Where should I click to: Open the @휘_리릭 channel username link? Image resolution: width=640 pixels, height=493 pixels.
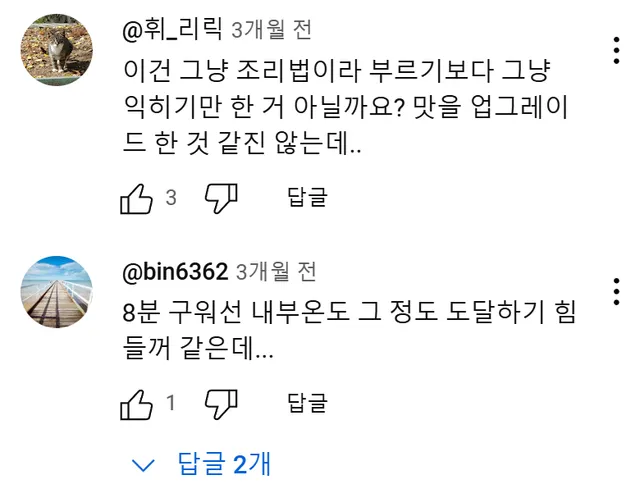tap(172, 32)
